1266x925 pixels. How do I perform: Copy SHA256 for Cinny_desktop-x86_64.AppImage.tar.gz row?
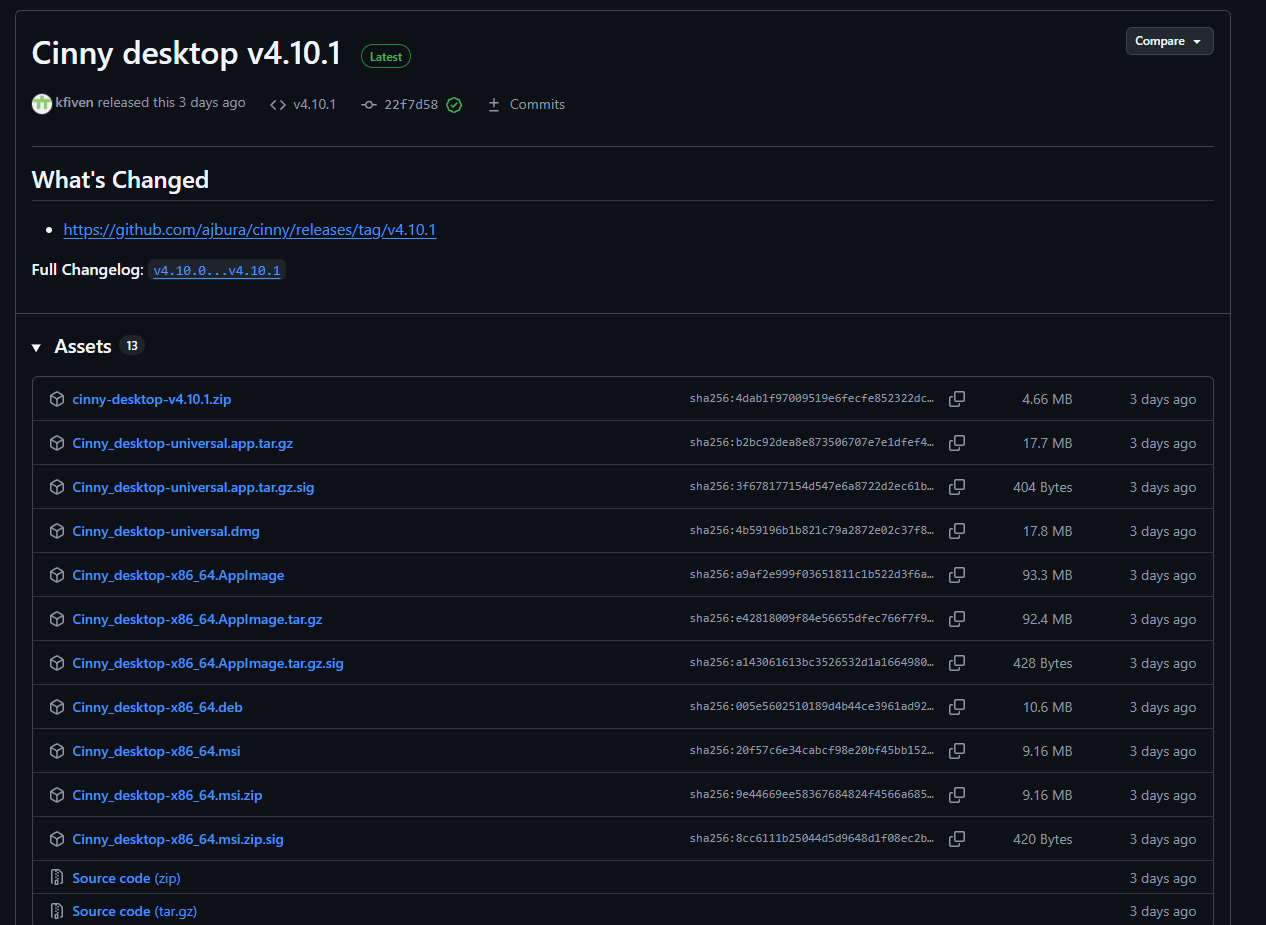tap(957, 619)
